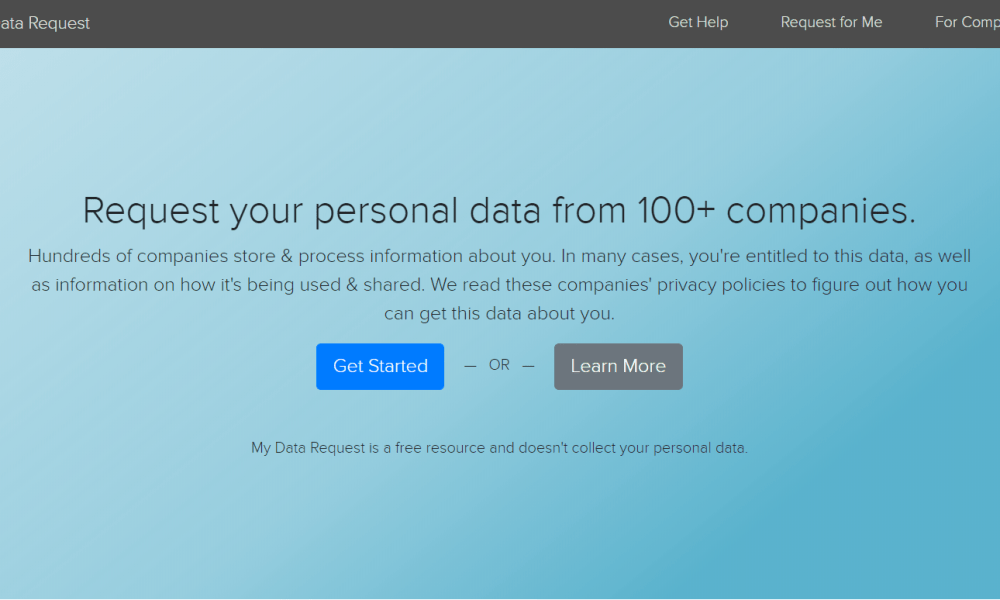Open the Get Help navigation link
Viewport: 1000px width, 600px height.
(x=698, y=22)
